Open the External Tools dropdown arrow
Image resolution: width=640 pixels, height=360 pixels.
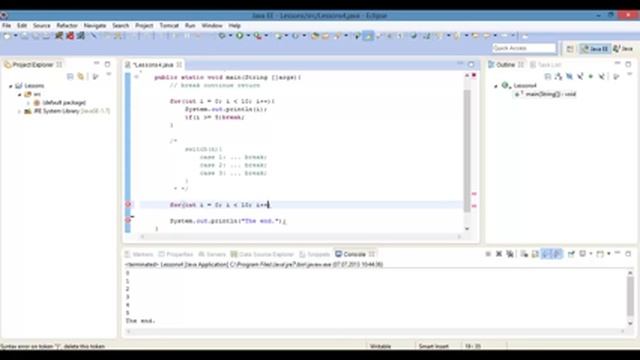pyautogui.click(x=266, y=36)
